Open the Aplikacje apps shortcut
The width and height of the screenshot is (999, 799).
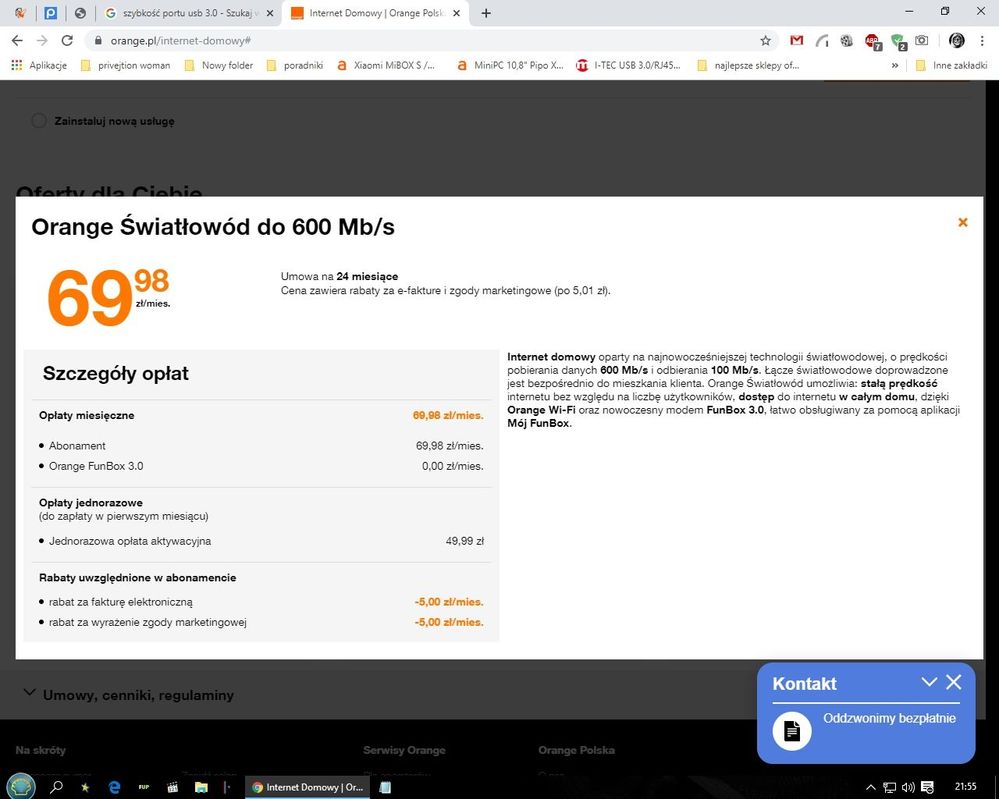pos(40,65)
